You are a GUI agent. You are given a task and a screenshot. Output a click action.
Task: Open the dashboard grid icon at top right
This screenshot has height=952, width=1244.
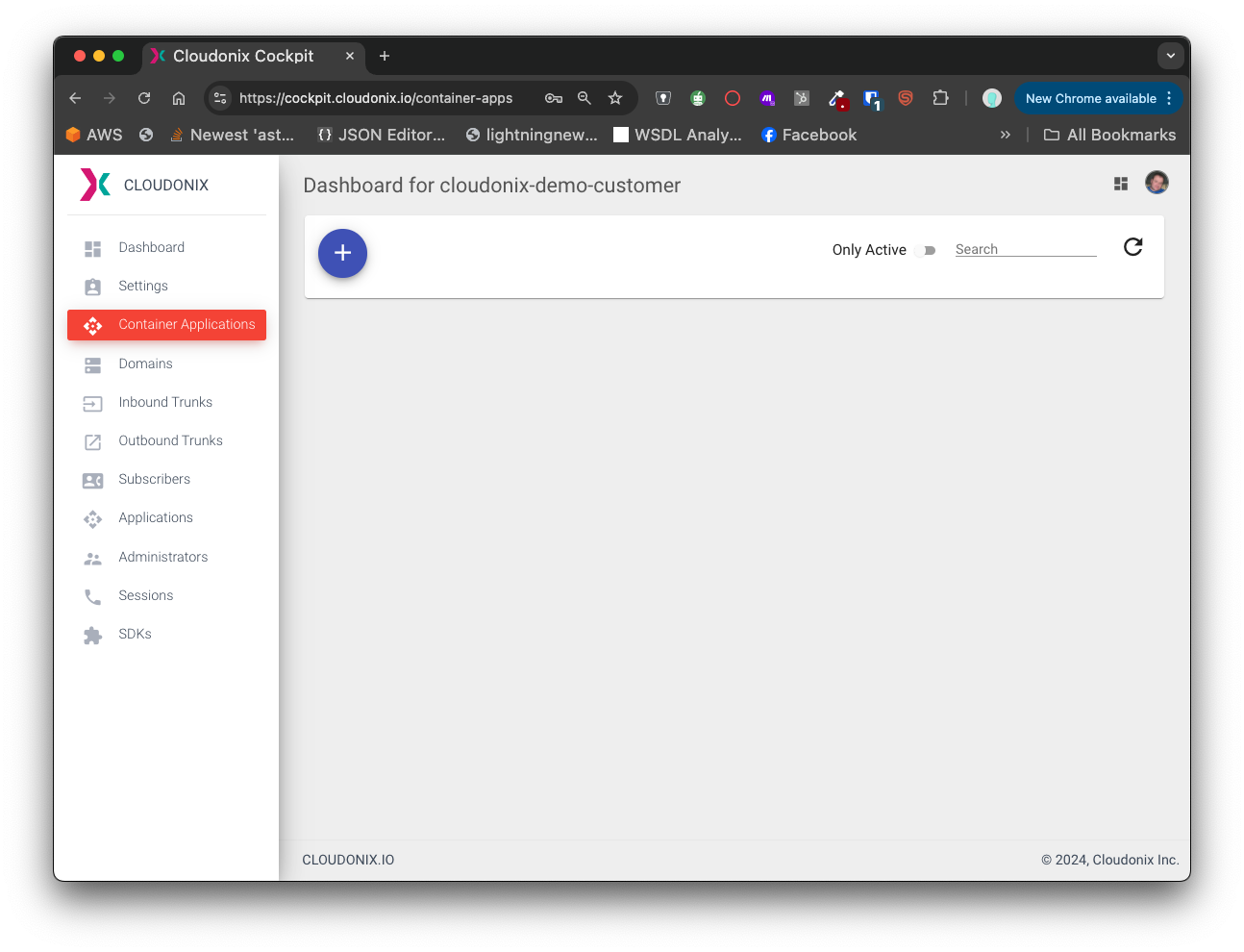coord(1120,184)
